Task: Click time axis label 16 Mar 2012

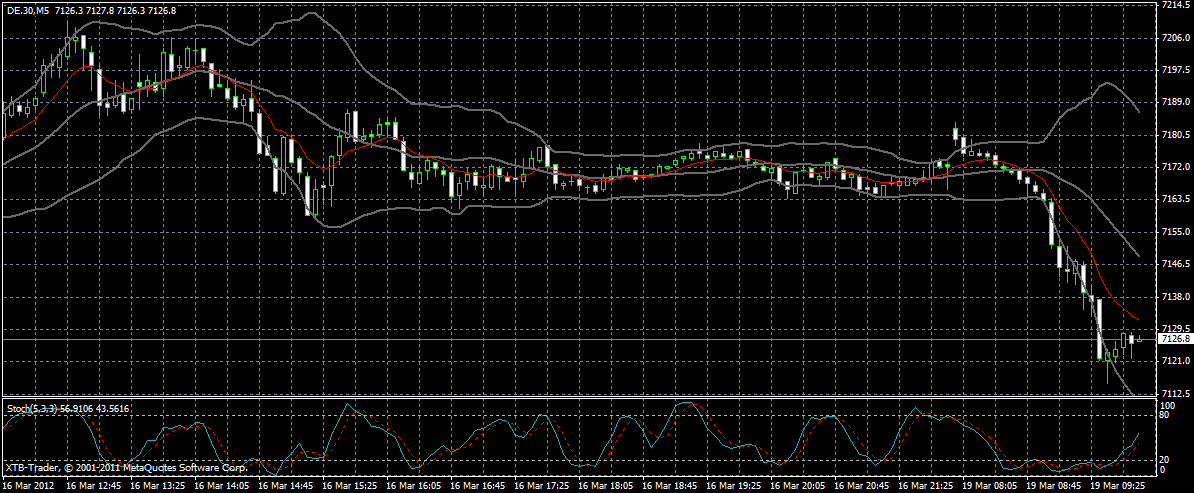Action: (28, 485)
